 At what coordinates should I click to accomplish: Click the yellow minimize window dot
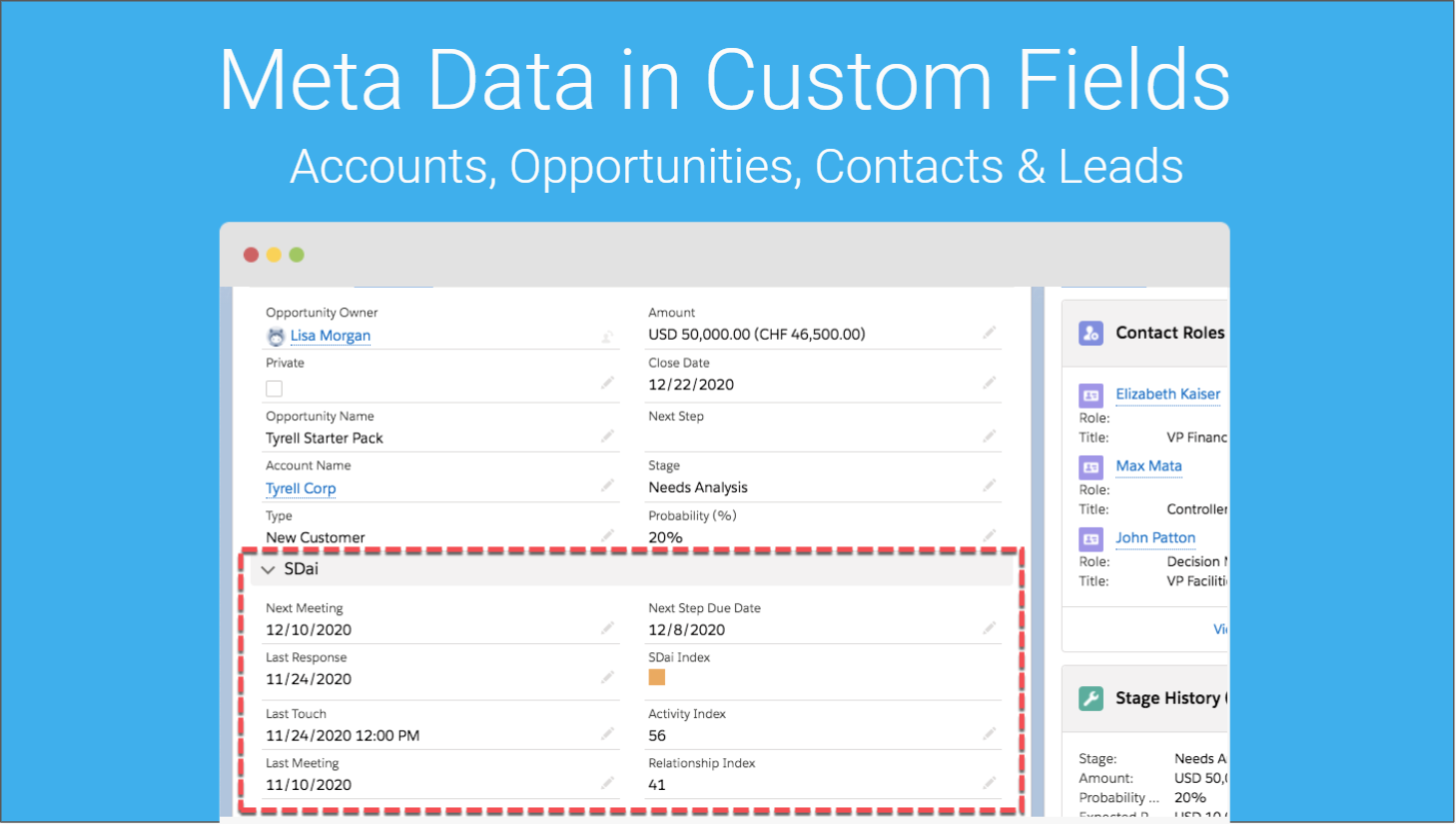point(274,255)
